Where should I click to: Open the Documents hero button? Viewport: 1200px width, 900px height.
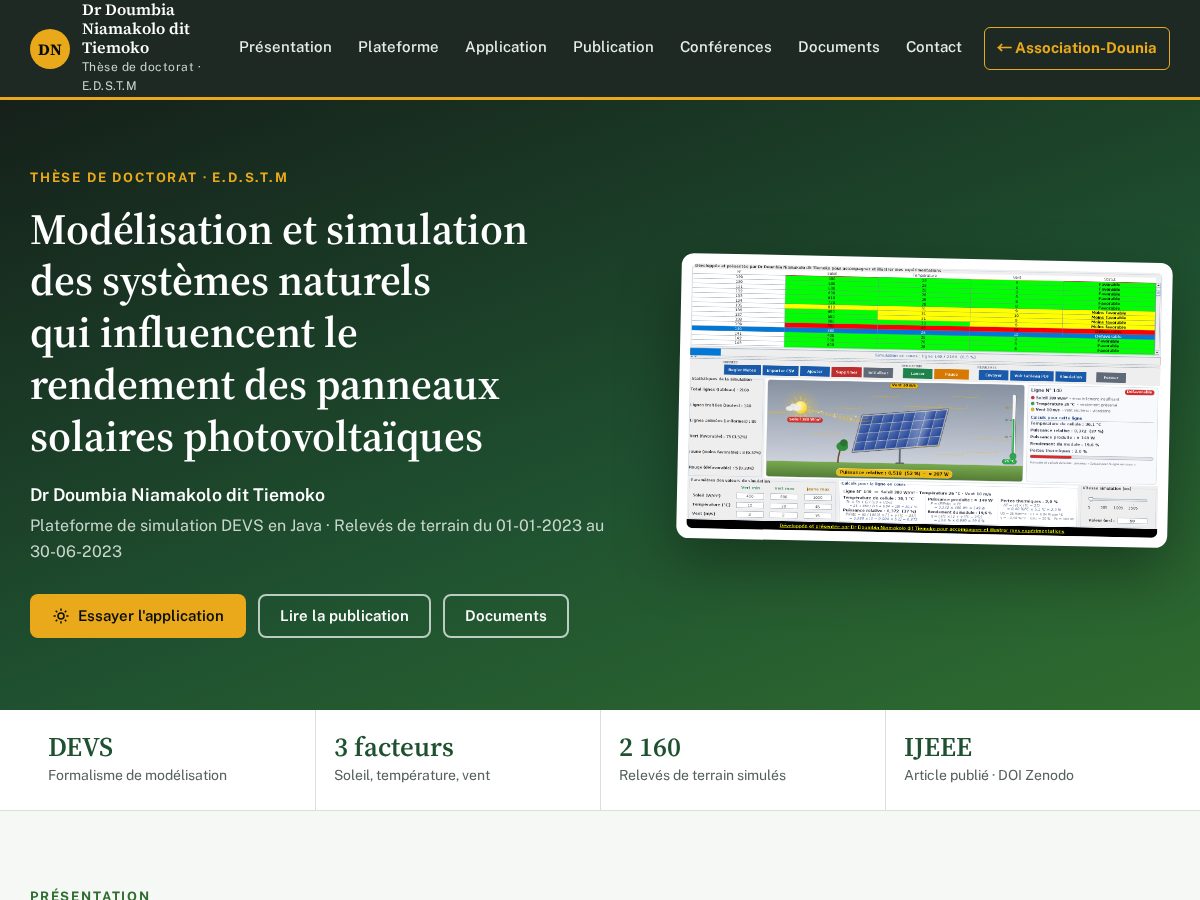(506, 616)
